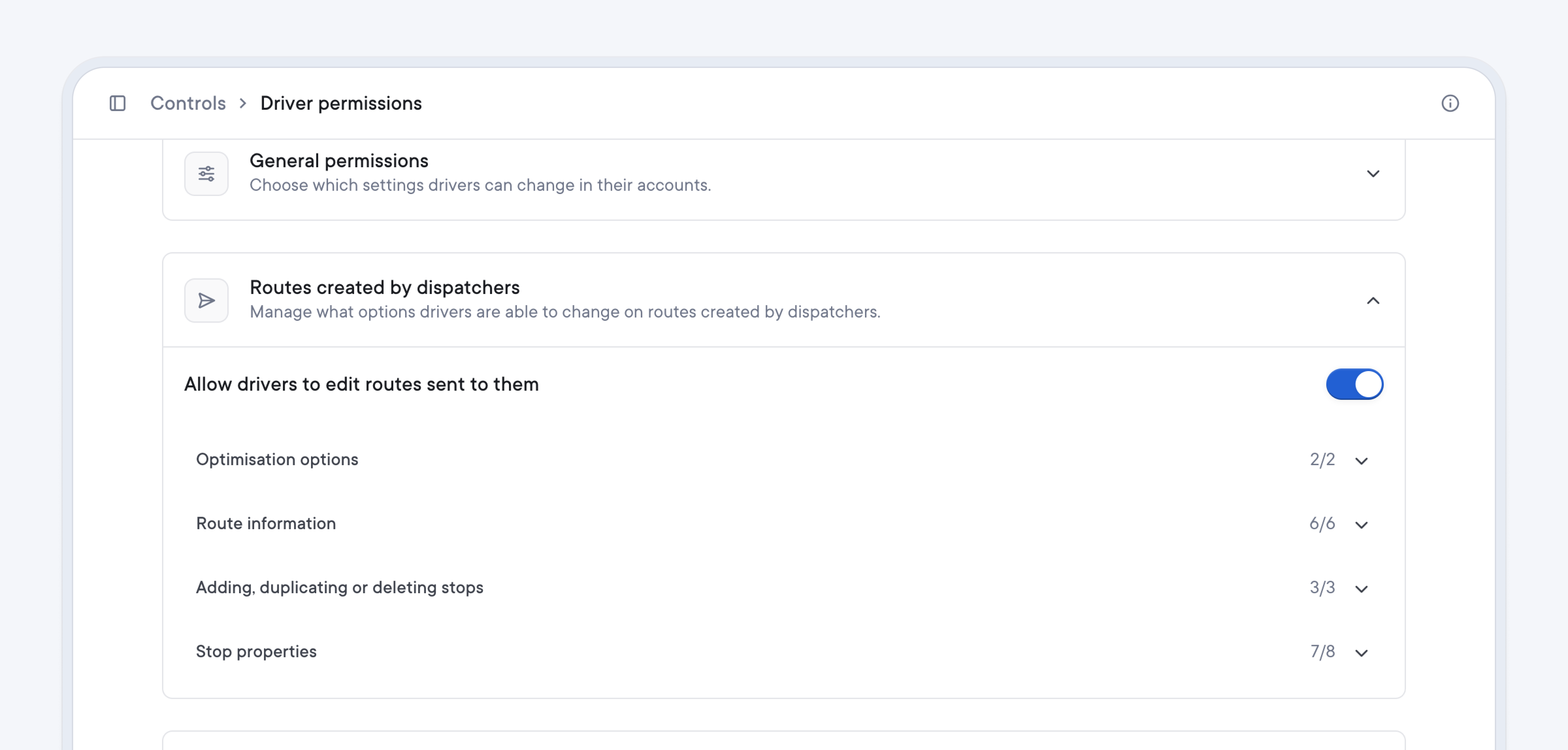This screenshot has width=1568, height=750.
Task: Click the General permissions heading
Action: tap(339, 161)
